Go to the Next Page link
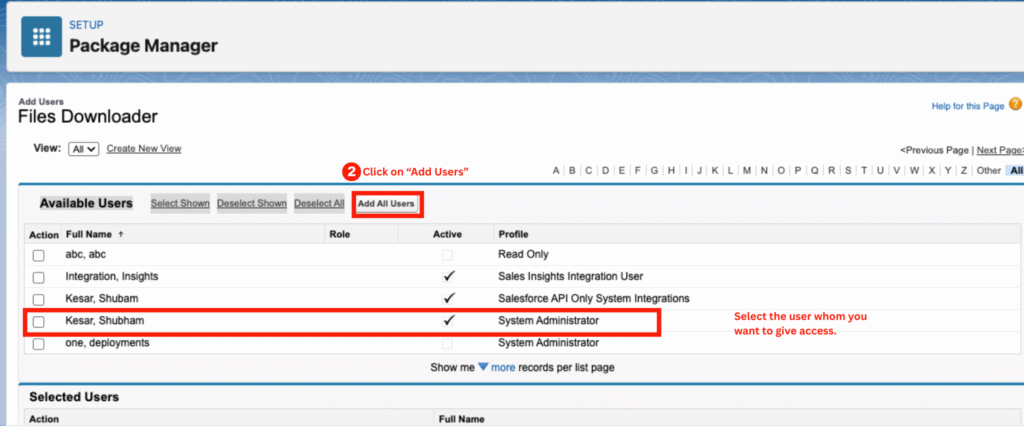Image resolution: width=1024 pixels, height=430 pixels. [x=1000, y=150]
